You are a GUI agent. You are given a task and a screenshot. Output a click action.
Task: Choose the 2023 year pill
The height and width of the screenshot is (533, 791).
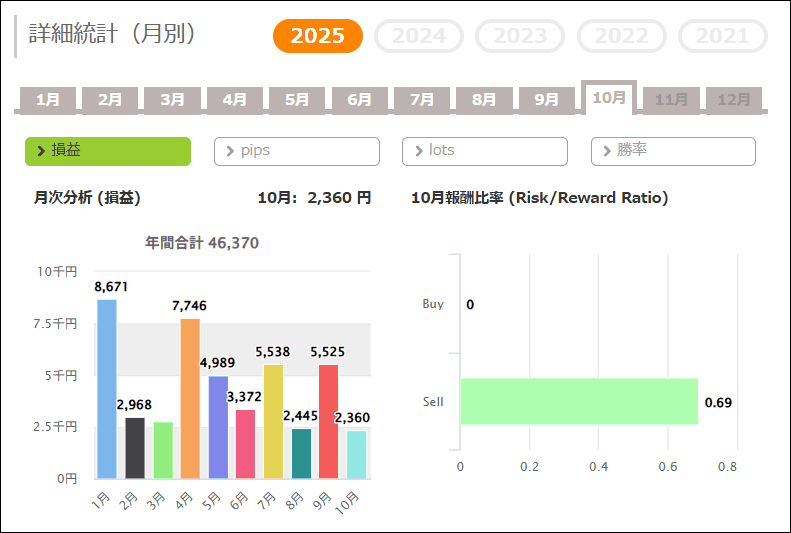tap(520, 37)
